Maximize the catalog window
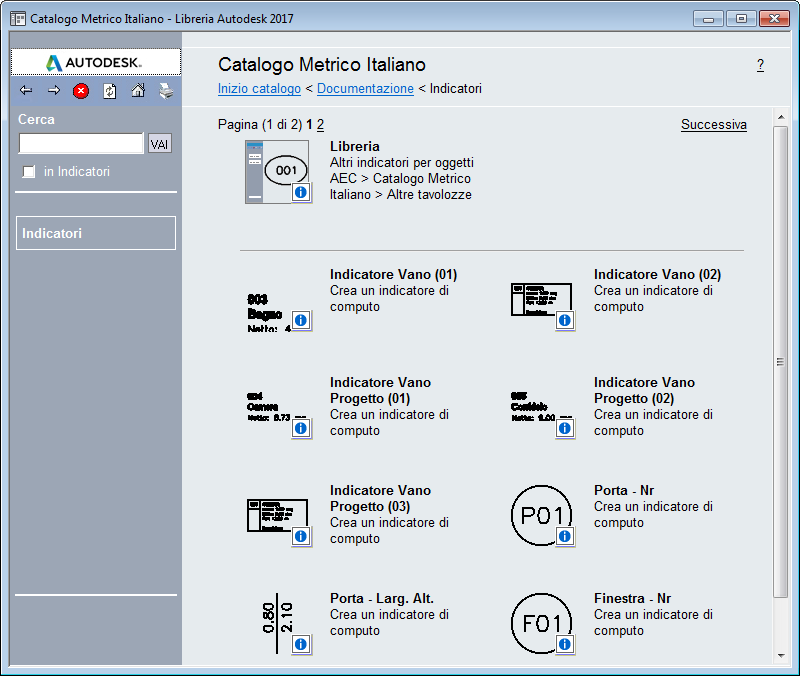This screenshot has width=800, height=676. pos(741,18)
